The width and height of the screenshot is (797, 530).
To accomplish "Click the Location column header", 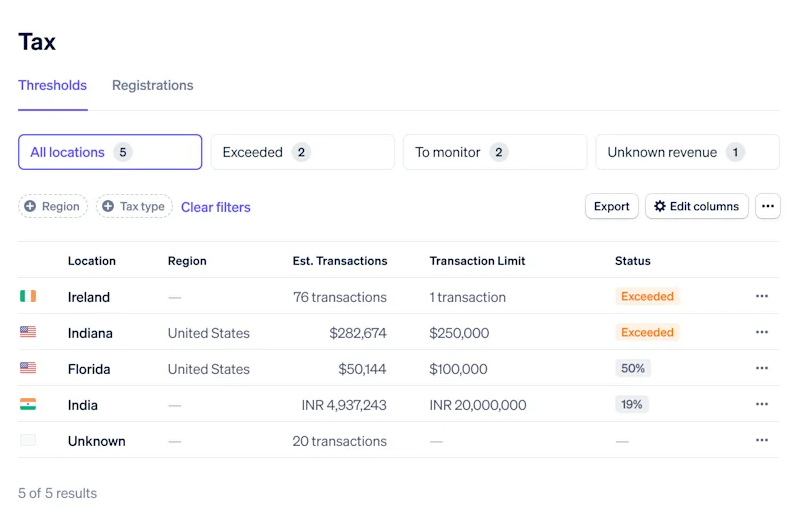I will 91,261.
